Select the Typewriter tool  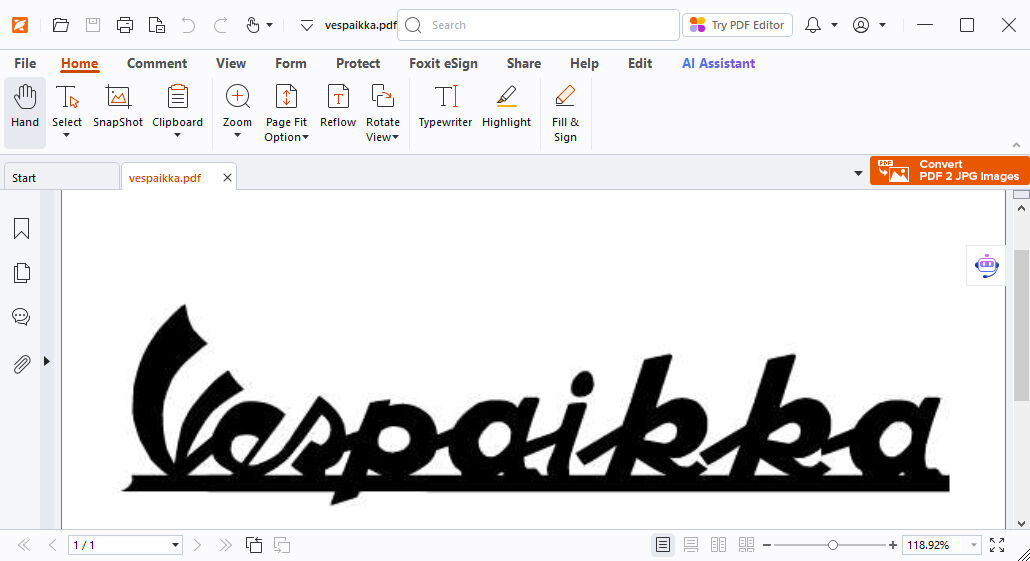click(x=445, y=106)
